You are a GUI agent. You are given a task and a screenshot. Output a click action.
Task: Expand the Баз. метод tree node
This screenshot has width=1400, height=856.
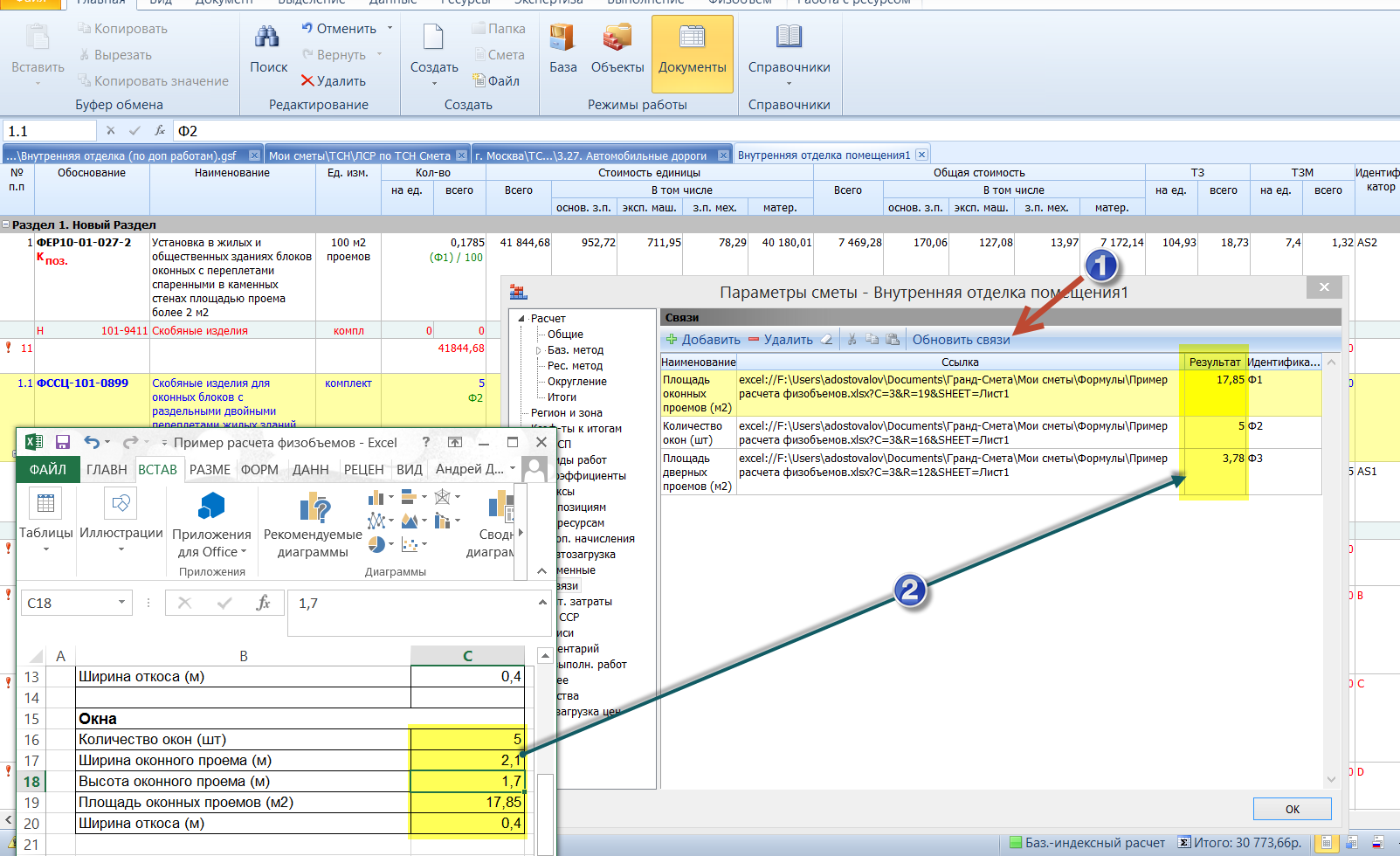click(x=539, y=350)
